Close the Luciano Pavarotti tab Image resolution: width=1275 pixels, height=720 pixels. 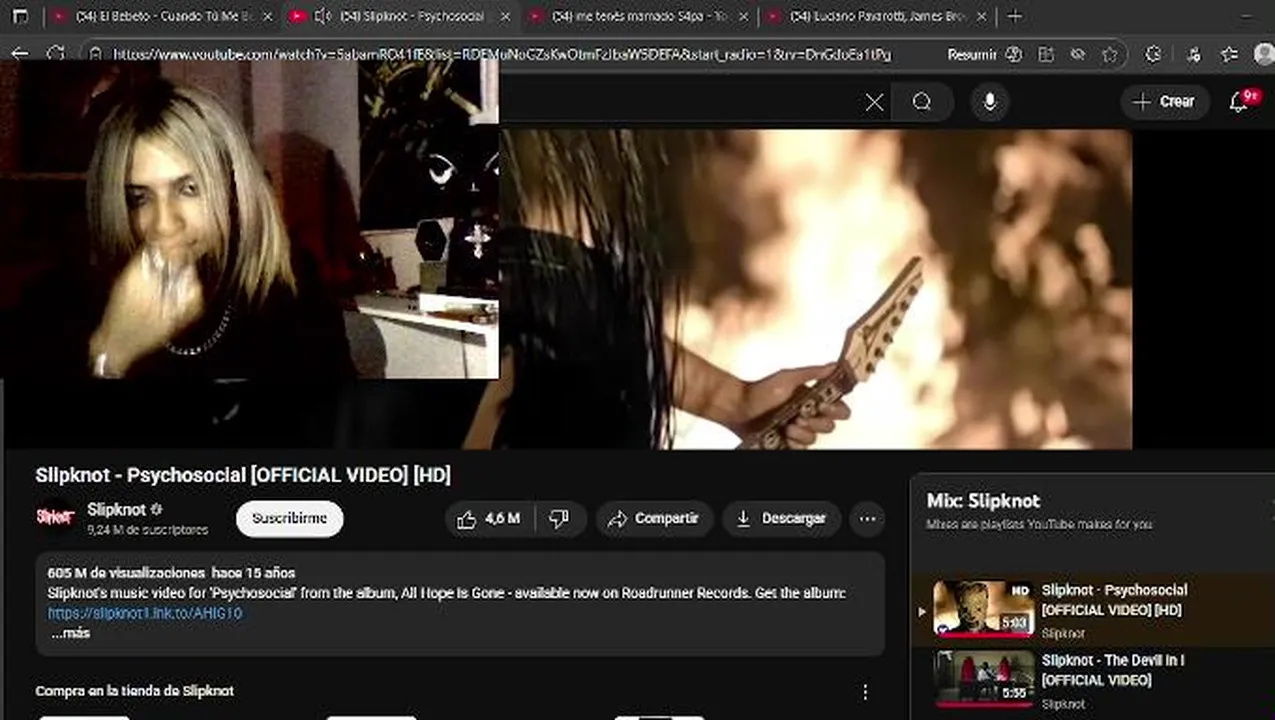pyautogui.click(x=981, y=17)
